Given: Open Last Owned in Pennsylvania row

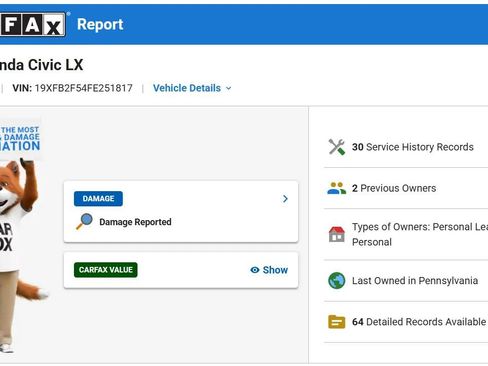Looking at the screenshot, I should [x=415, y=281].
